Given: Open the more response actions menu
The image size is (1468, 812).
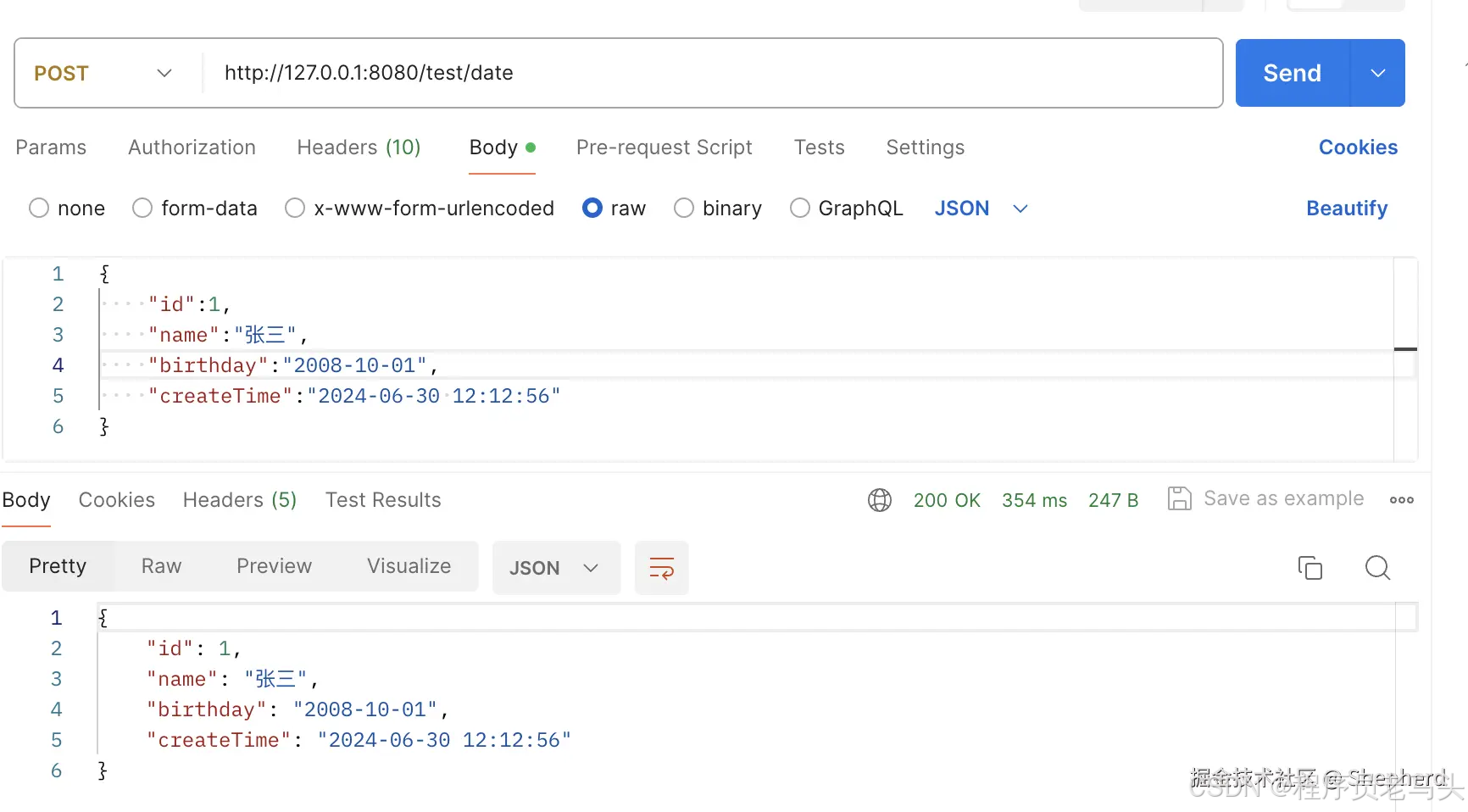Looking at the screenshot, I should 1400,499.
